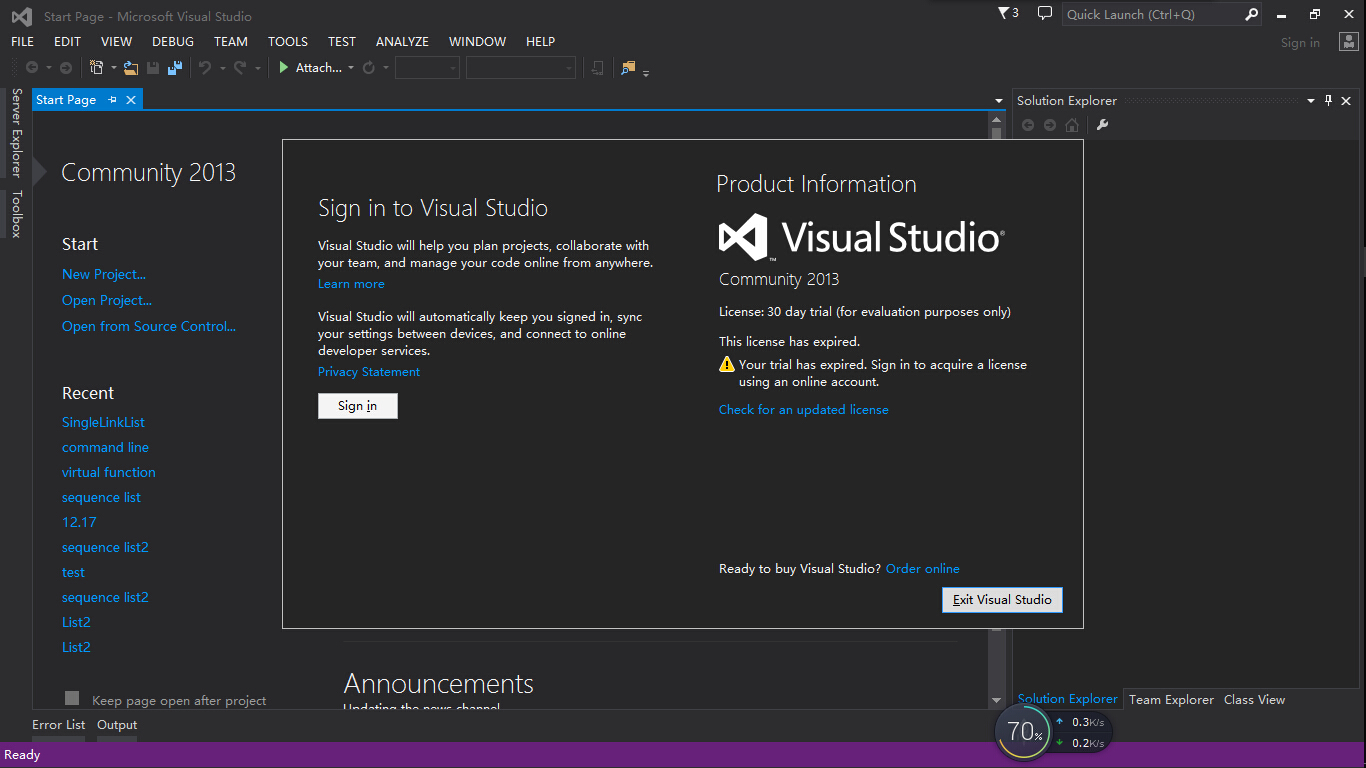Open the send feedback speech bubble
The image size is (1366, 768).
point(1045,13)
